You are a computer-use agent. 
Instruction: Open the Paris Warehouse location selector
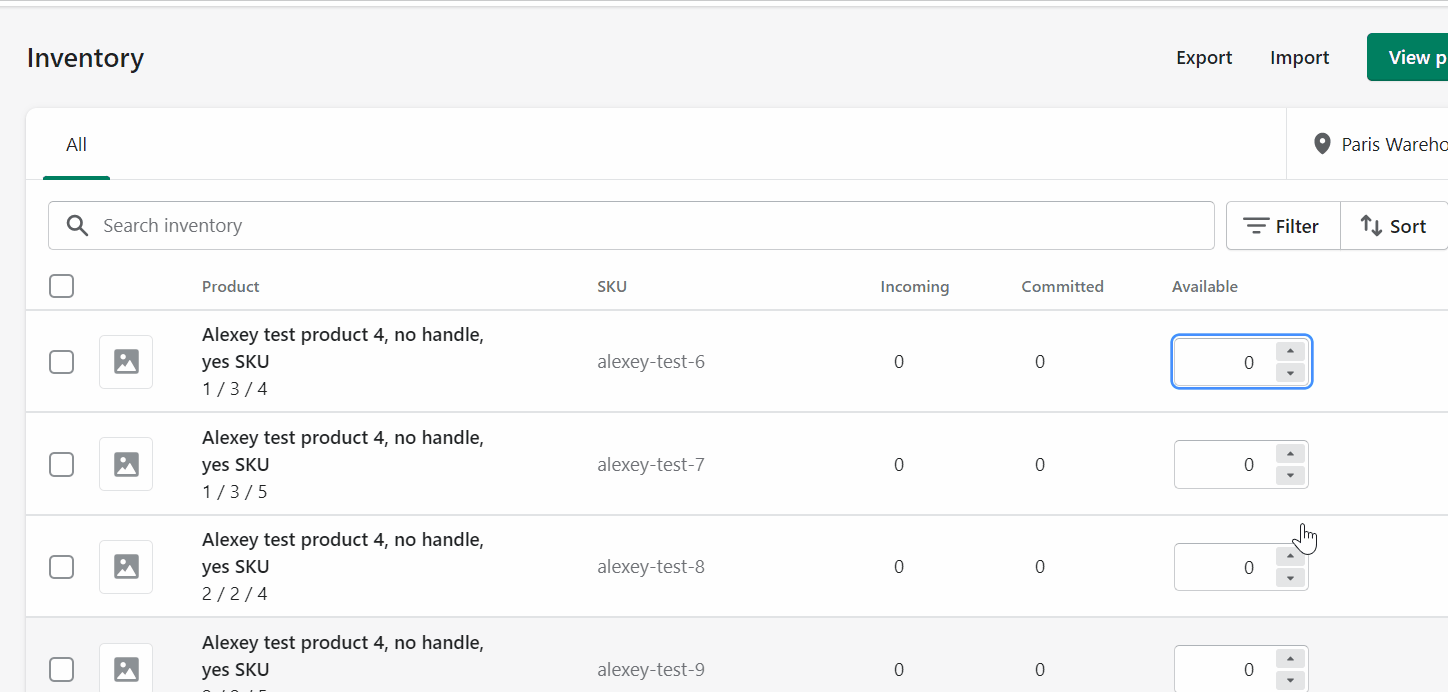[x=1393, y=143]
